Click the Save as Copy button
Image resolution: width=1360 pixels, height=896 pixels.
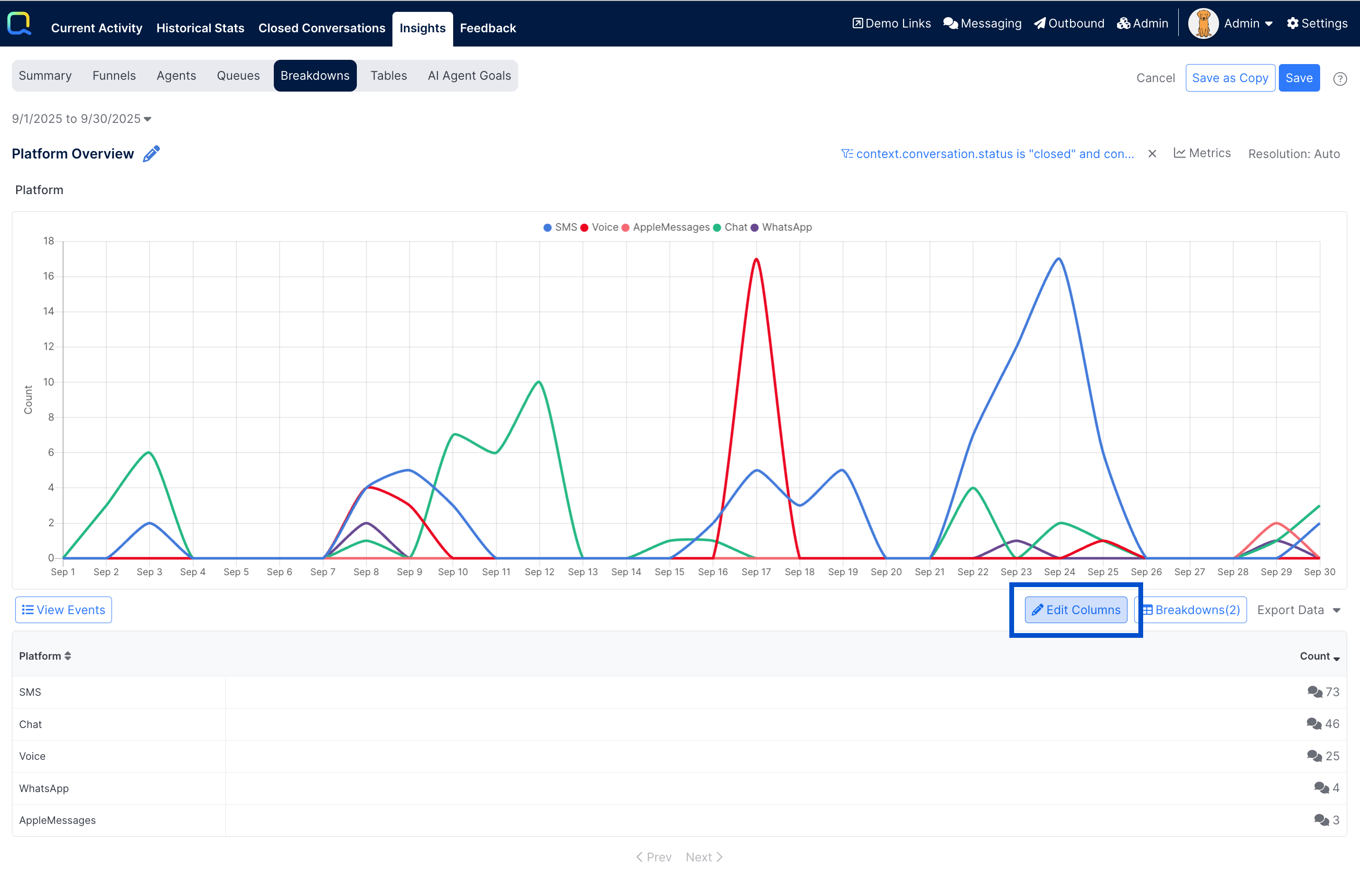[1230, 78]
